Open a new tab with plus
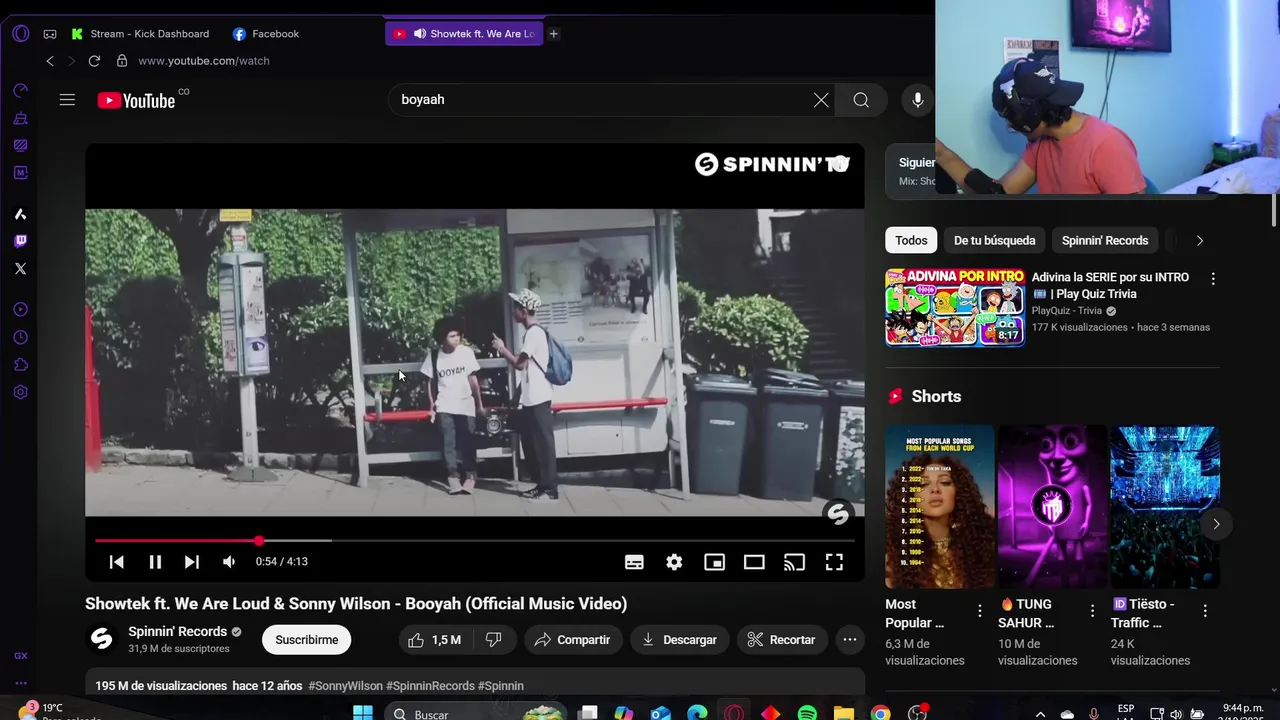Viewport: 1280px width, 720px height. [x=553, y=34]
